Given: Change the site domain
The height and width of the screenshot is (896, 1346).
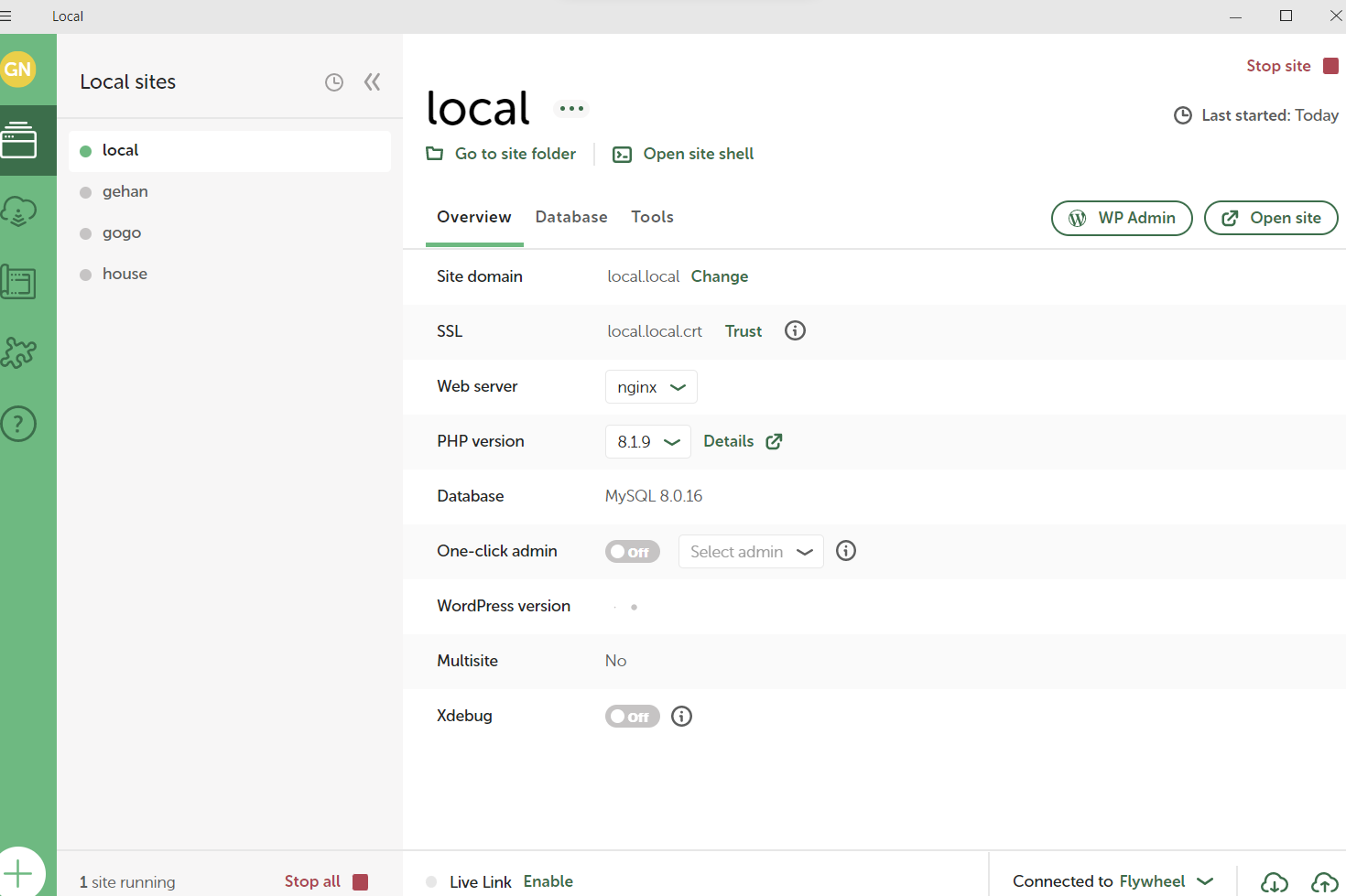Looking at the screenshot, I should [x=720, y=276].
